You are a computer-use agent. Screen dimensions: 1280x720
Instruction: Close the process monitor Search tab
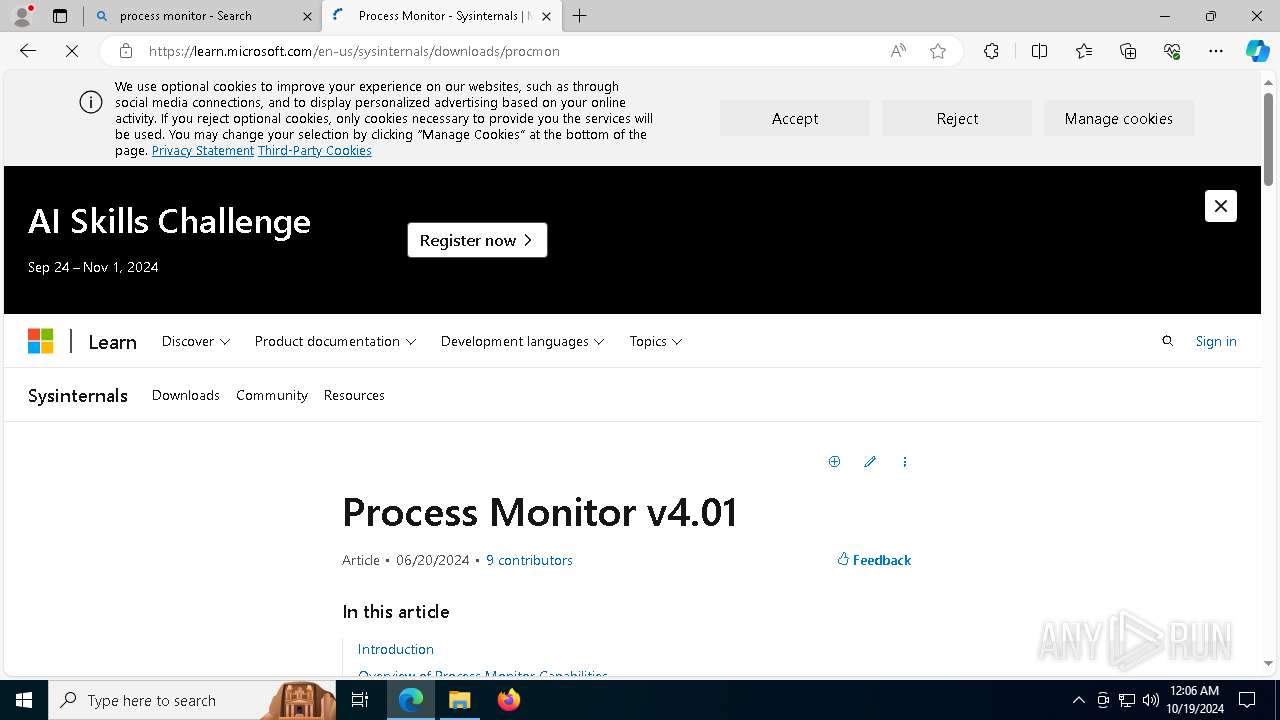coord(307,16)
